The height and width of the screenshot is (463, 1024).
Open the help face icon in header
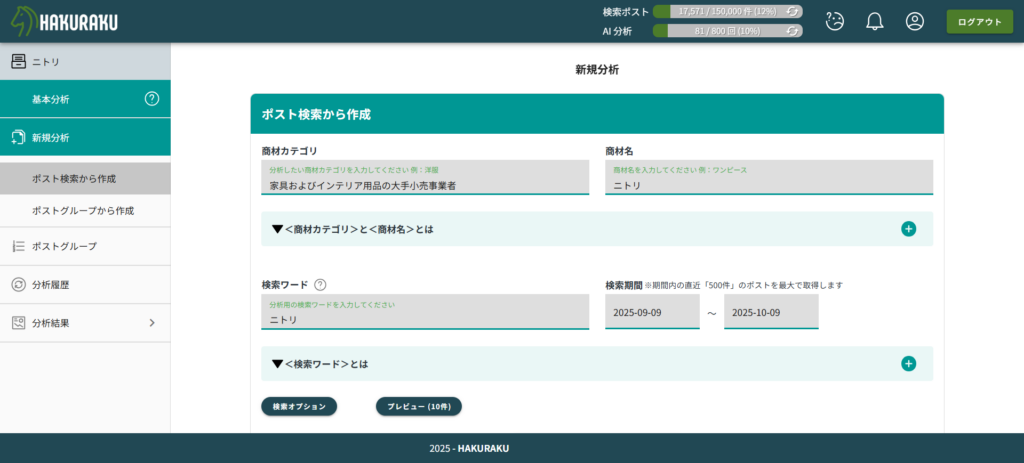click(x=835, y=21)
